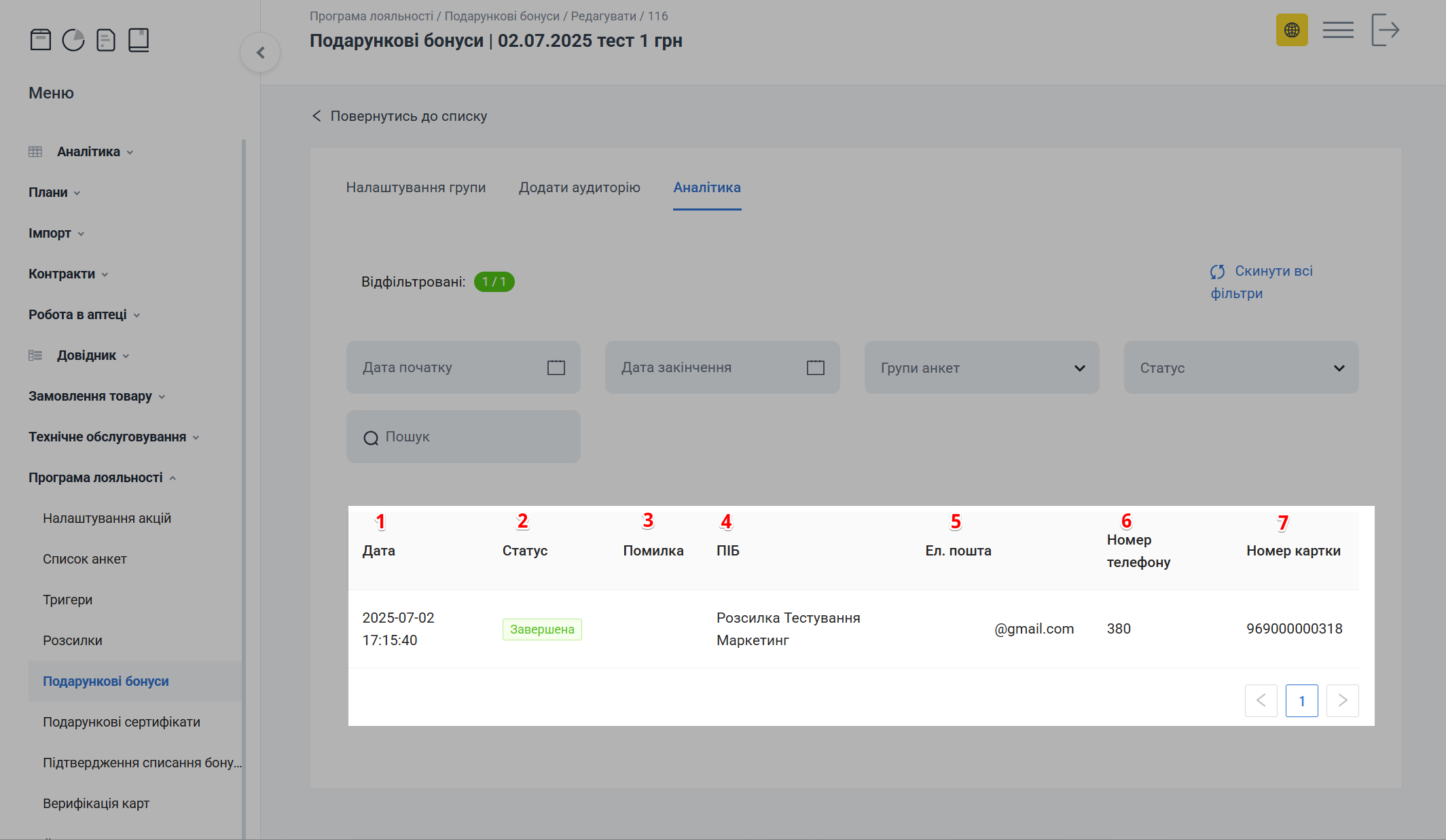Image resolution: width=1446 pixels, height=840 pixels.
Task: Open calendar picker for Дата початку
Action: tap(556, 367)
